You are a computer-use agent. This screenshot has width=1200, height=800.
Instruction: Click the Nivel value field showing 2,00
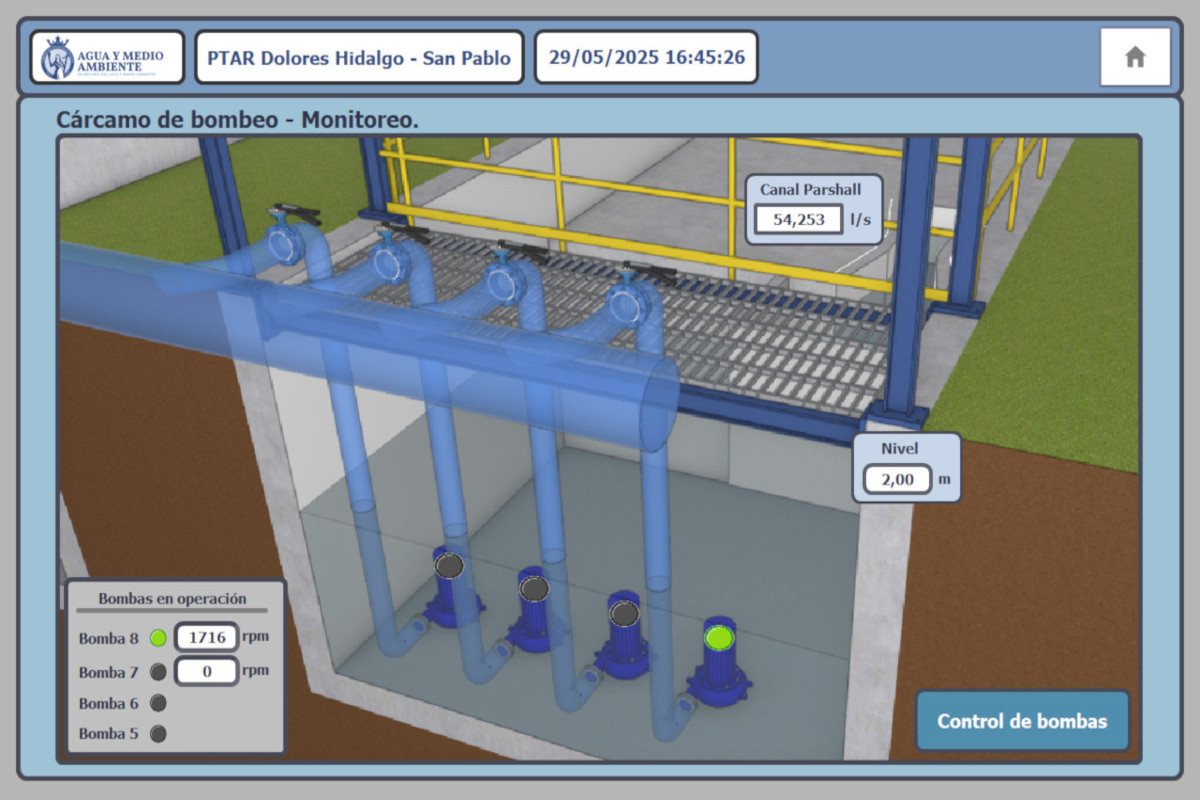click(896, 479)
